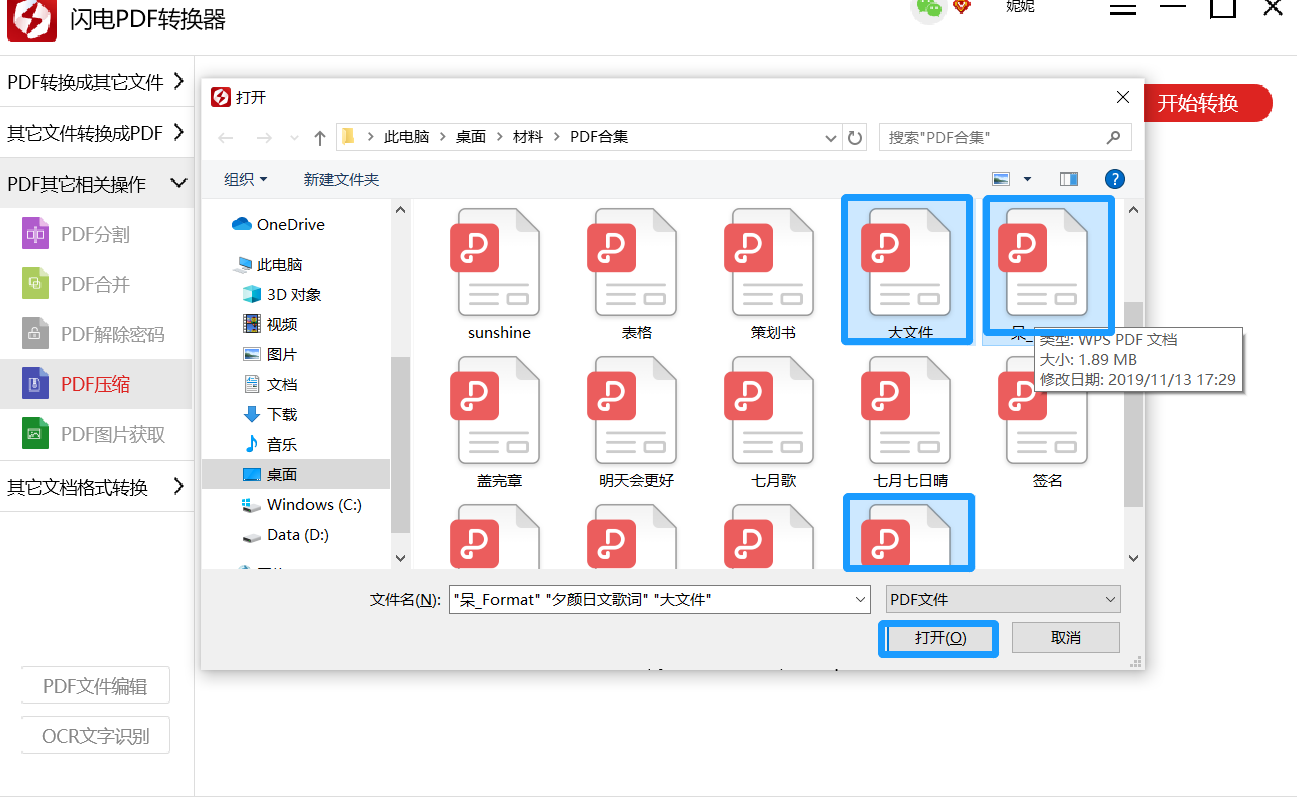Click the back navigation arrow in the dialog

[x=225, y=137]
